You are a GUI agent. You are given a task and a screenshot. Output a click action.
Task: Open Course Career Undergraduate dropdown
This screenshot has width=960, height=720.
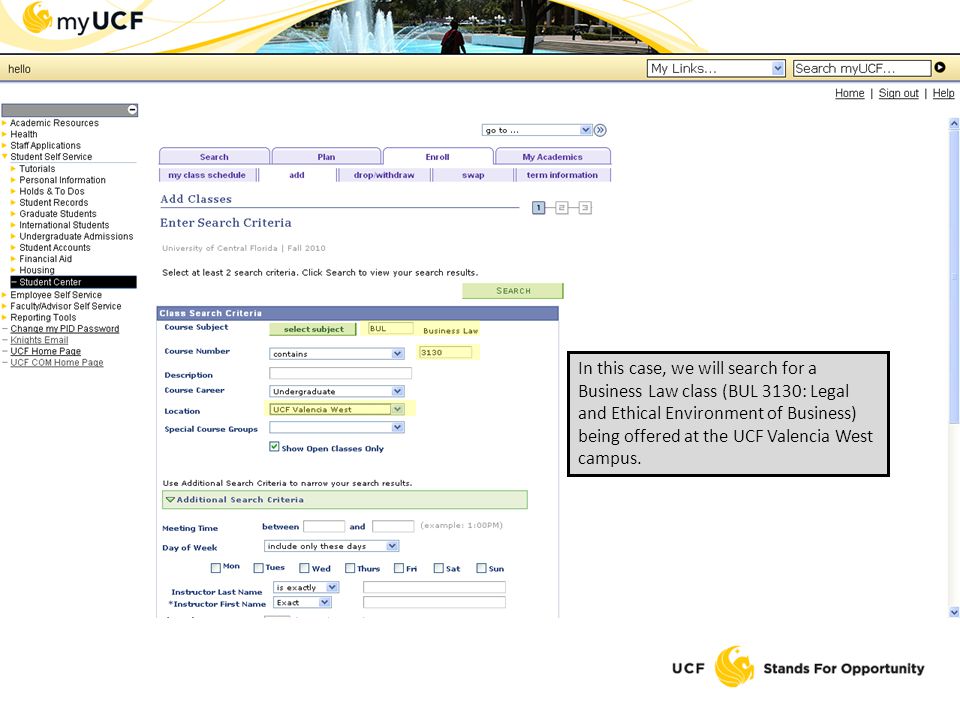tap(337, 391)
